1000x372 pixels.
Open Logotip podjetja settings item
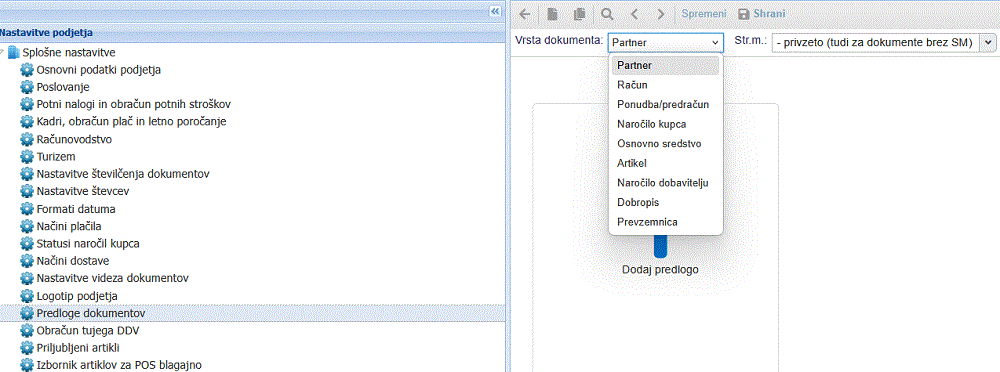point(77,296)
